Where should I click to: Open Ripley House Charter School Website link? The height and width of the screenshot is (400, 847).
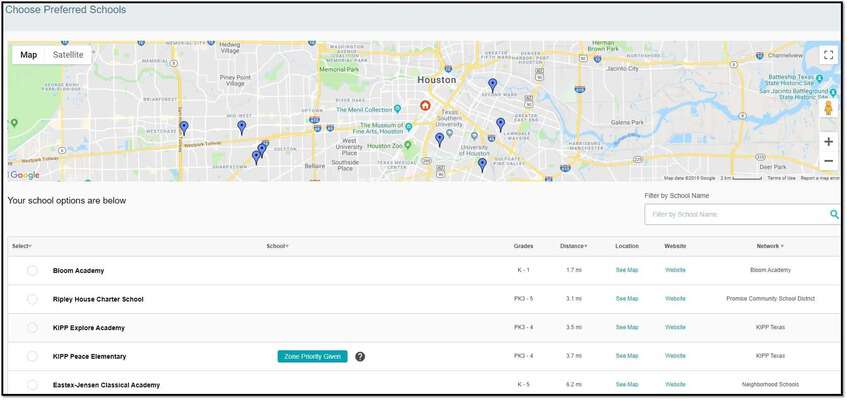pos(675,298)
